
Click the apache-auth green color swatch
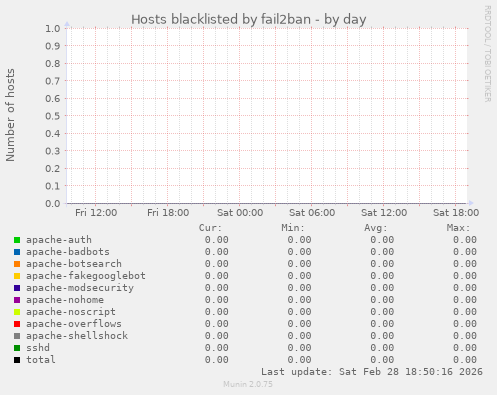pos(17,240)
